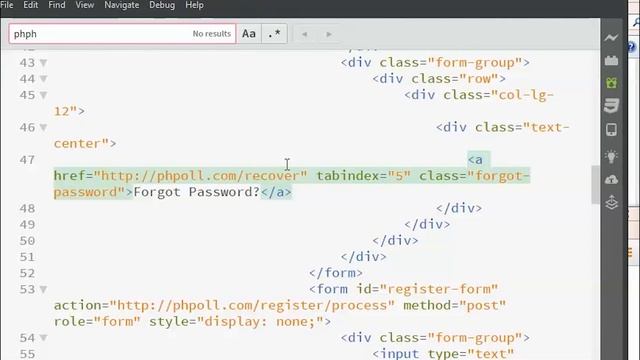The image size is (640, 360).
Task: Open the View menu
Action: [84, 5]
